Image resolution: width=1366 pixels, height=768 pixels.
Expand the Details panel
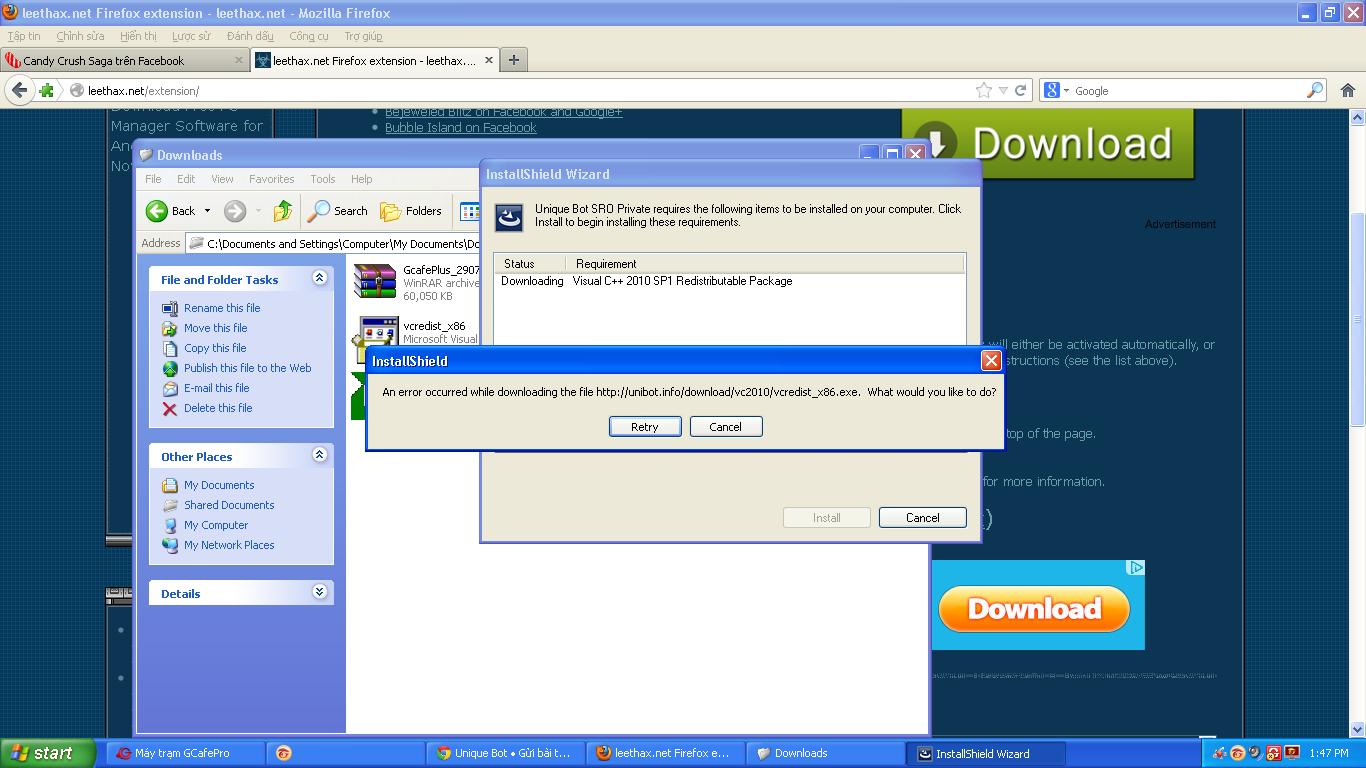pos(319,592)
